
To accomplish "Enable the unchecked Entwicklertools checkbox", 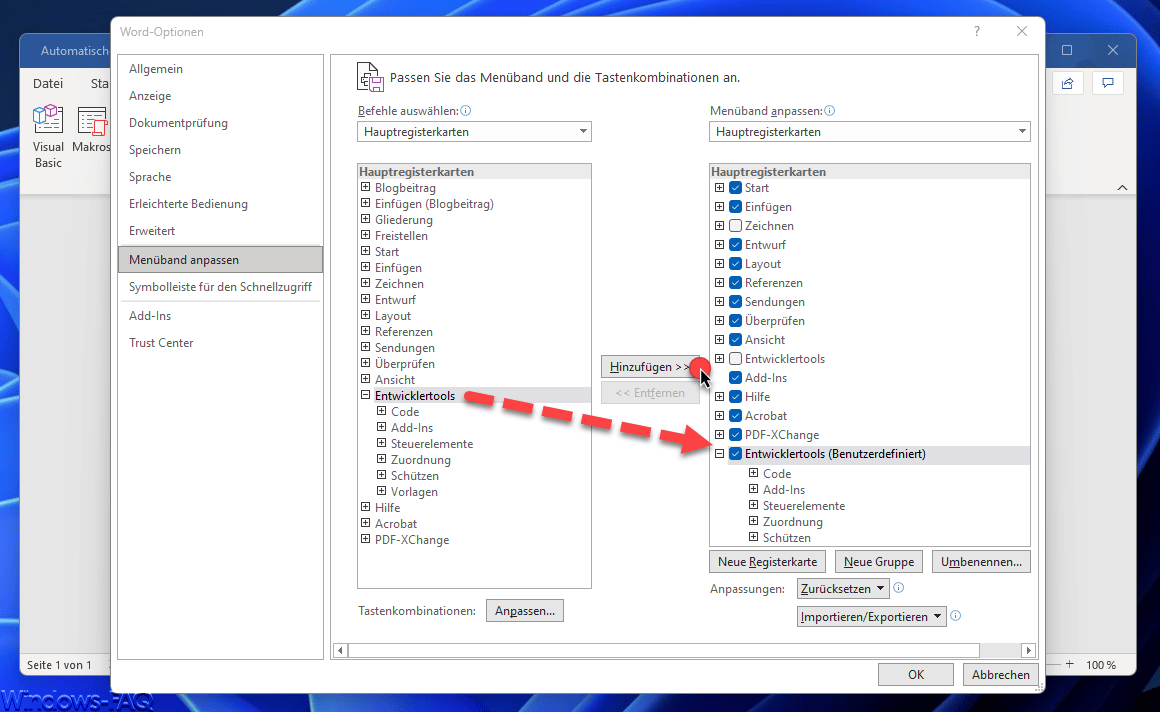I will (735, 359).
